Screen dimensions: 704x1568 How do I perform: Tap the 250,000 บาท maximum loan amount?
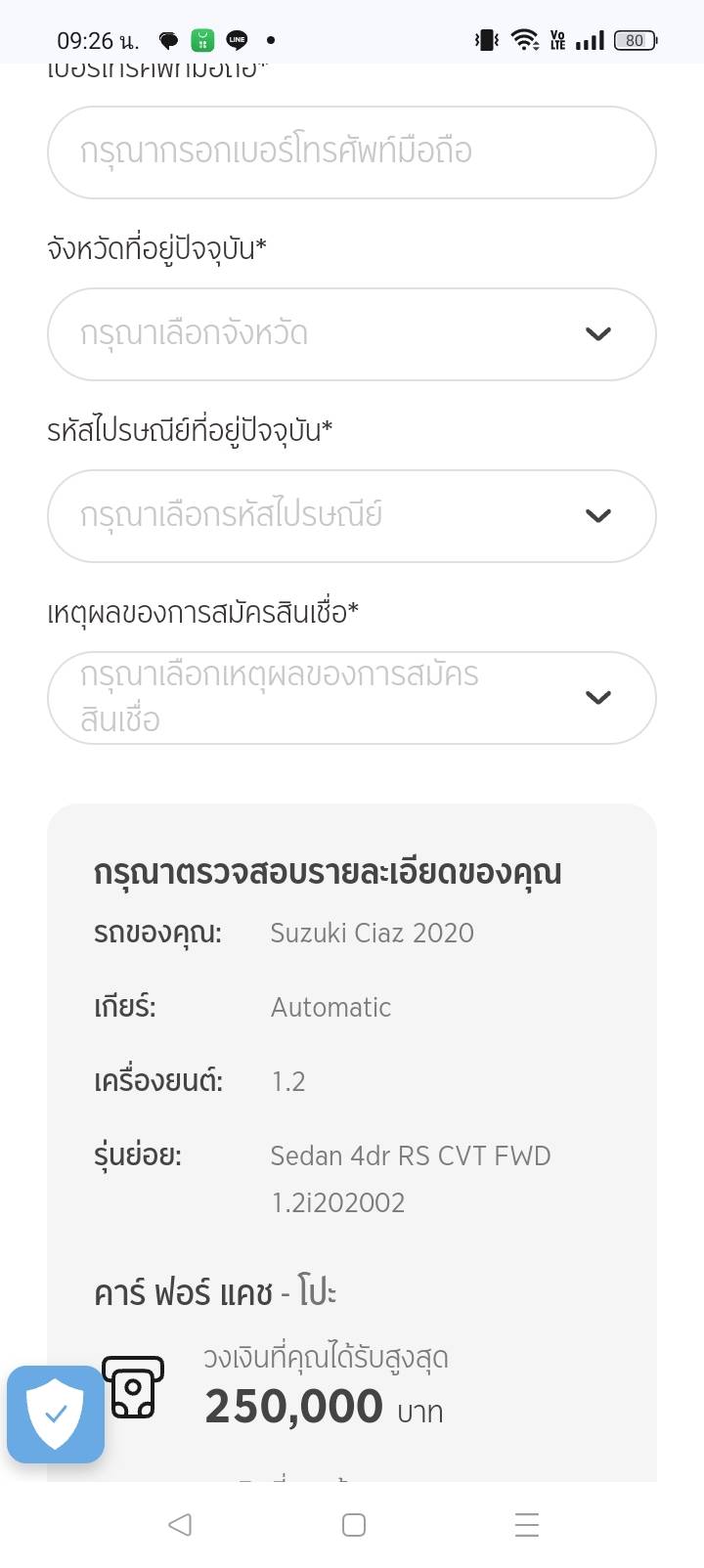pos(324,1408)
